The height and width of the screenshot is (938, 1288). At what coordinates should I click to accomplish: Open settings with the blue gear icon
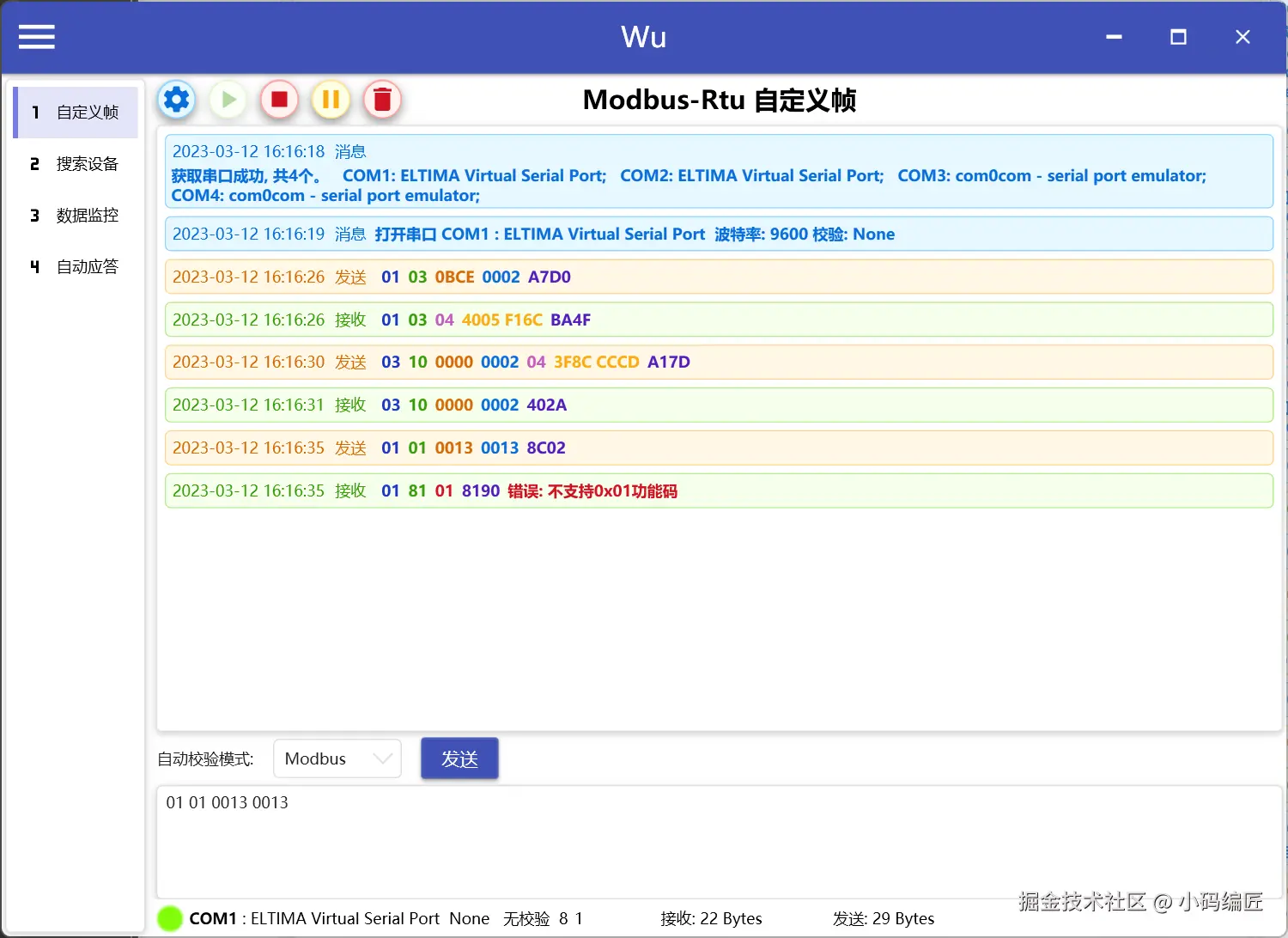pyautogui.click(x=177, y=100)
